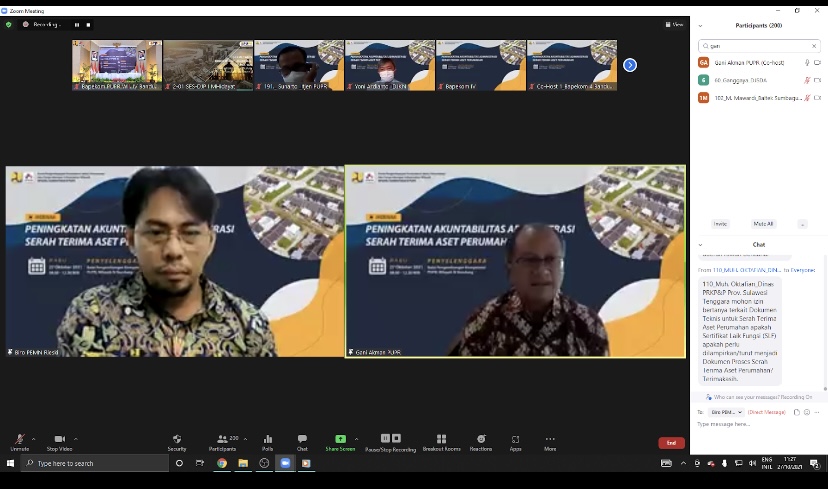Stop Video using the camera button
Screen dimensions: 828x489
(x=59, y=442)
